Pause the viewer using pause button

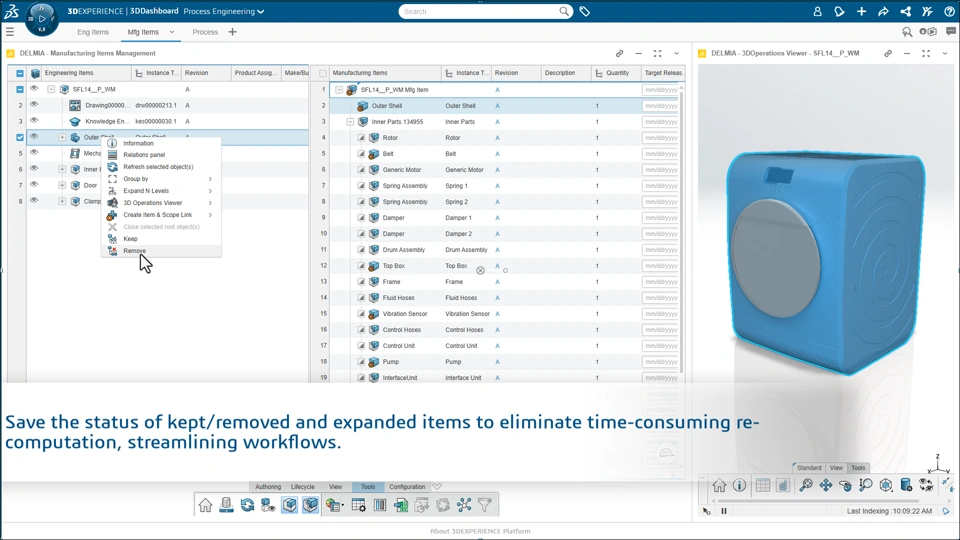pyautogui.click(x=724, y=511)
